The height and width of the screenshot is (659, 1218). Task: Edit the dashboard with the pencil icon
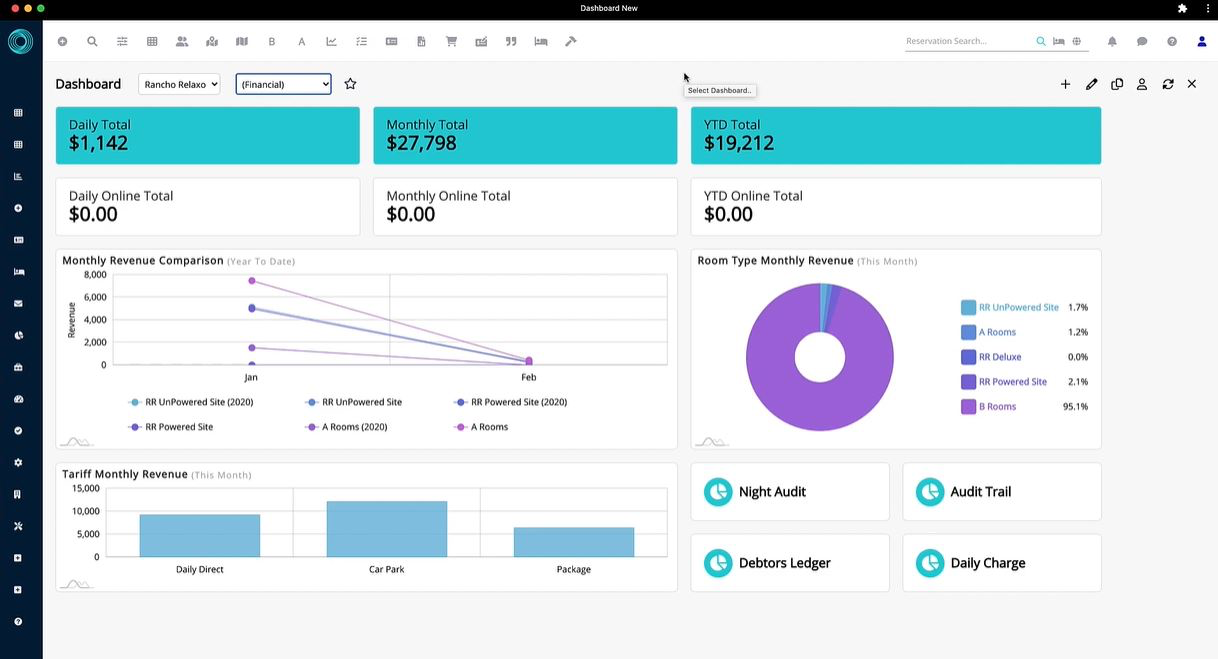pyautogui.click(x=1091, y=84)
